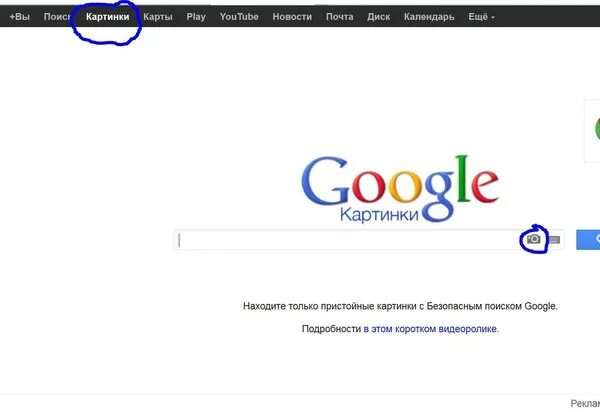Open Карты from the navigation bar

(x=158, y=17)
